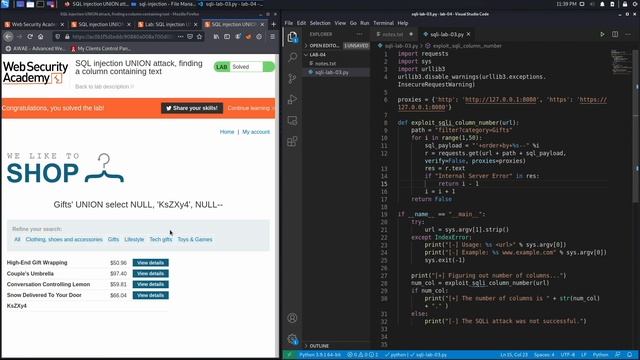Open AWAE - Advanced Web bookmark
640x360 pixels.
36,49
